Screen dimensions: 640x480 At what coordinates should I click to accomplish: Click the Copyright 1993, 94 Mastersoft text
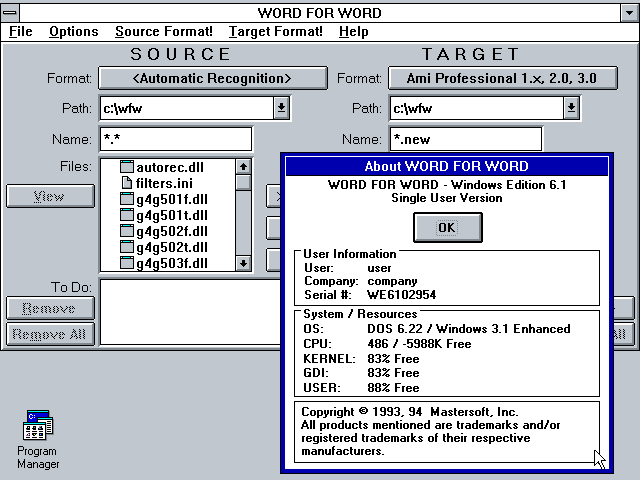click(x=409, y=411)
